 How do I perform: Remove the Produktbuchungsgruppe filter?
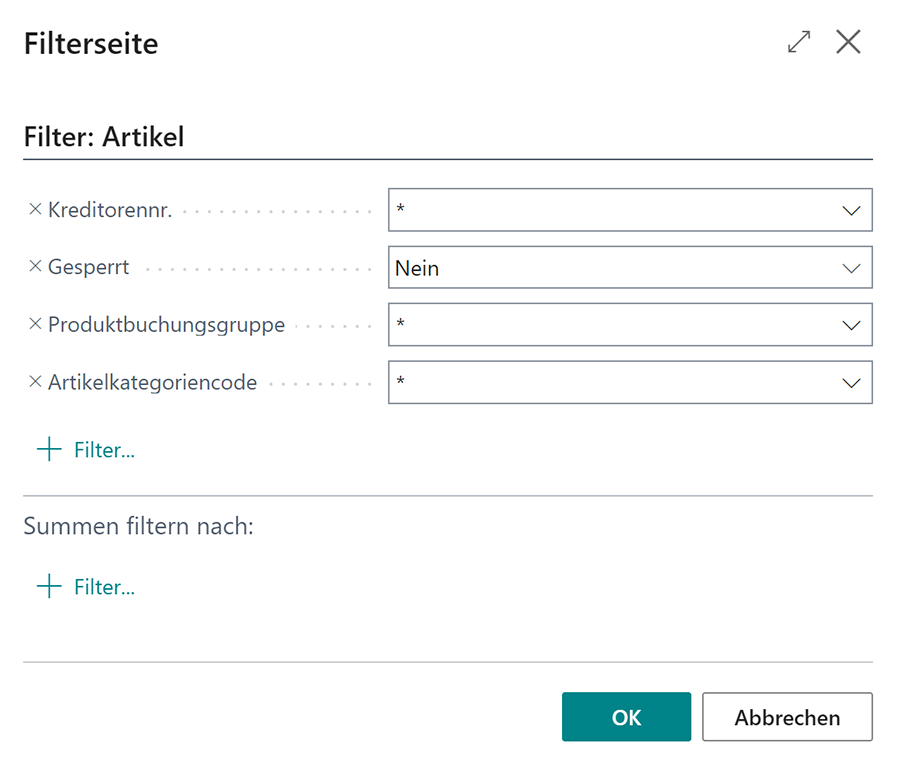(33, 324)
